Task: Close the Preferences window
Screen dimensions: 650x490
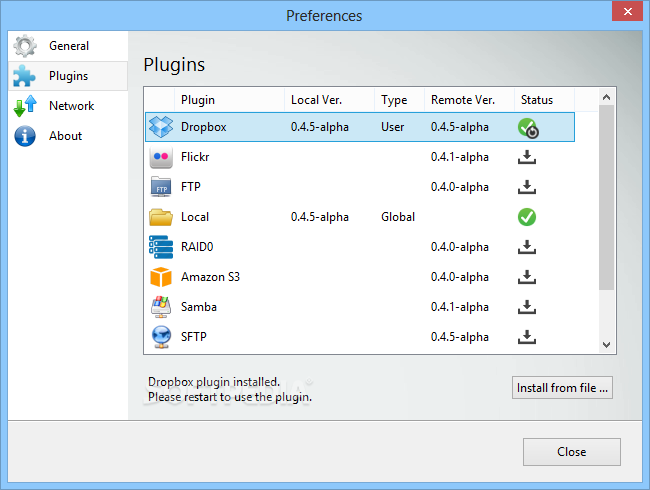Action: (628, 11)
